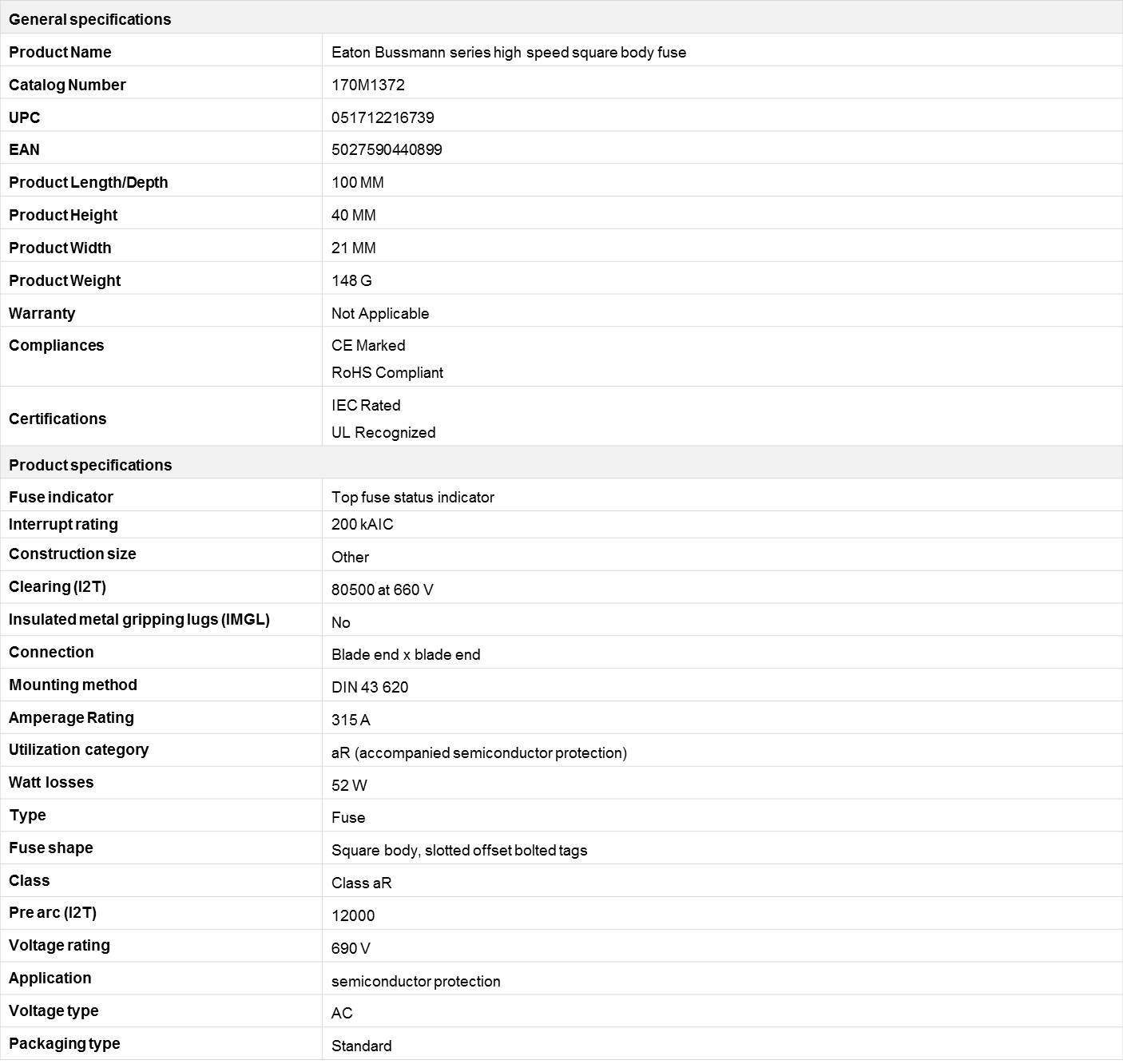Click the Amperage Rating 315 A value
Viewport: 1123px width, 1064px height.
click(x=351, y=720)
